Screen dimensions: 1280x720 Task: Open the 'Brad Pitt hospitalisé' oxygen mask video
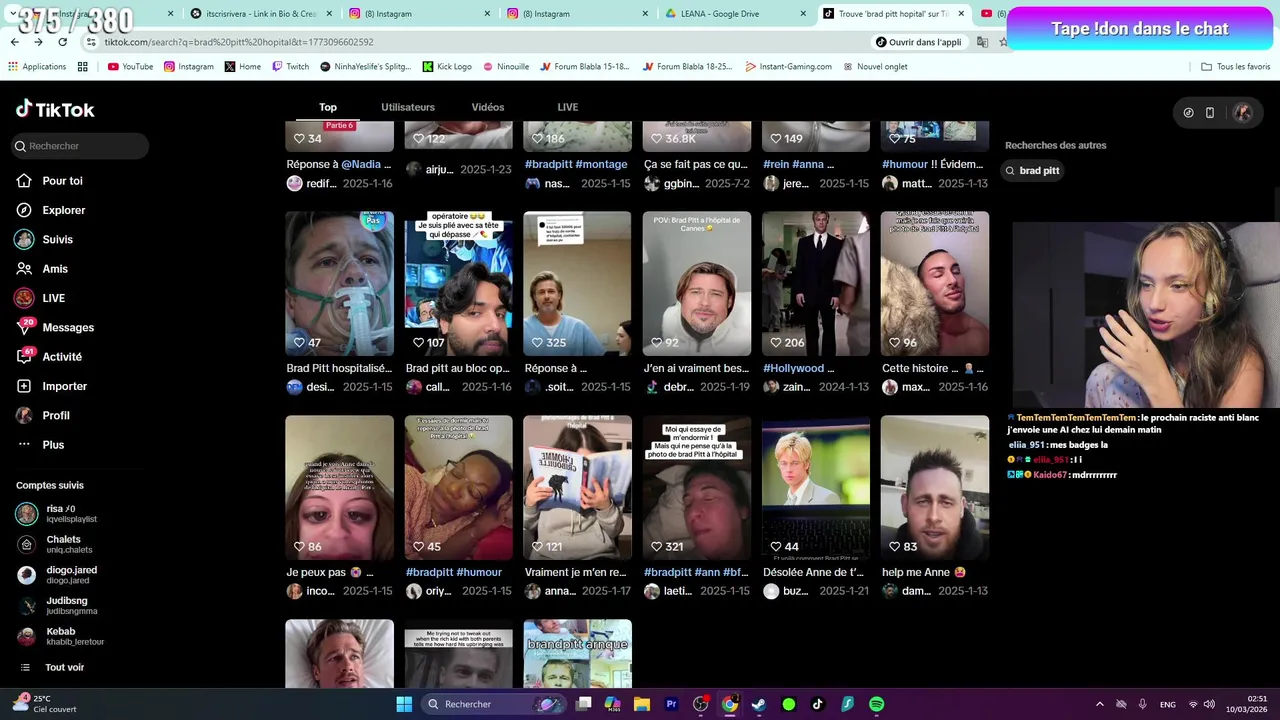point(339,283)
